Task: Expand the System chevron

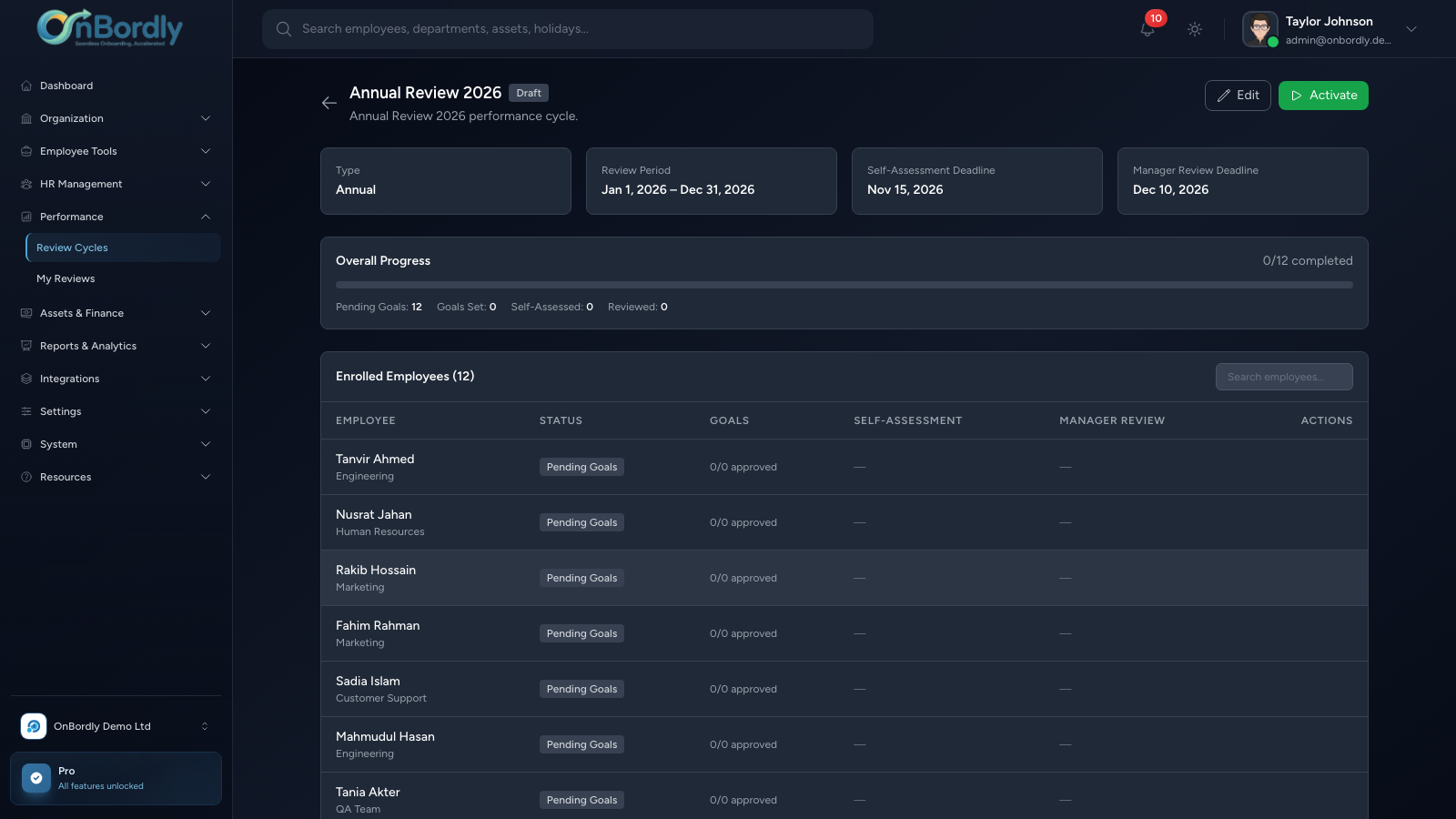Action: click(206, 444)
